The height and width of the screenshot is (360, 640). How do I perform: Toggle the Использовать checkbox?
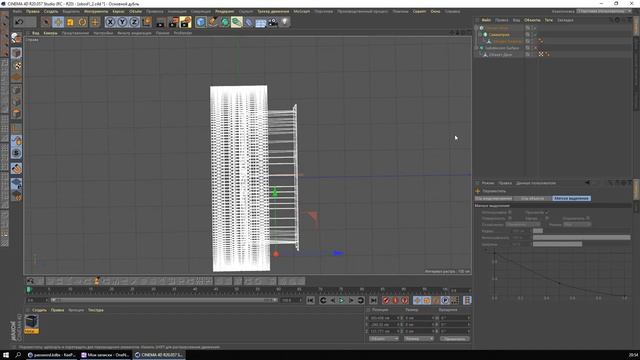[510, 212]
